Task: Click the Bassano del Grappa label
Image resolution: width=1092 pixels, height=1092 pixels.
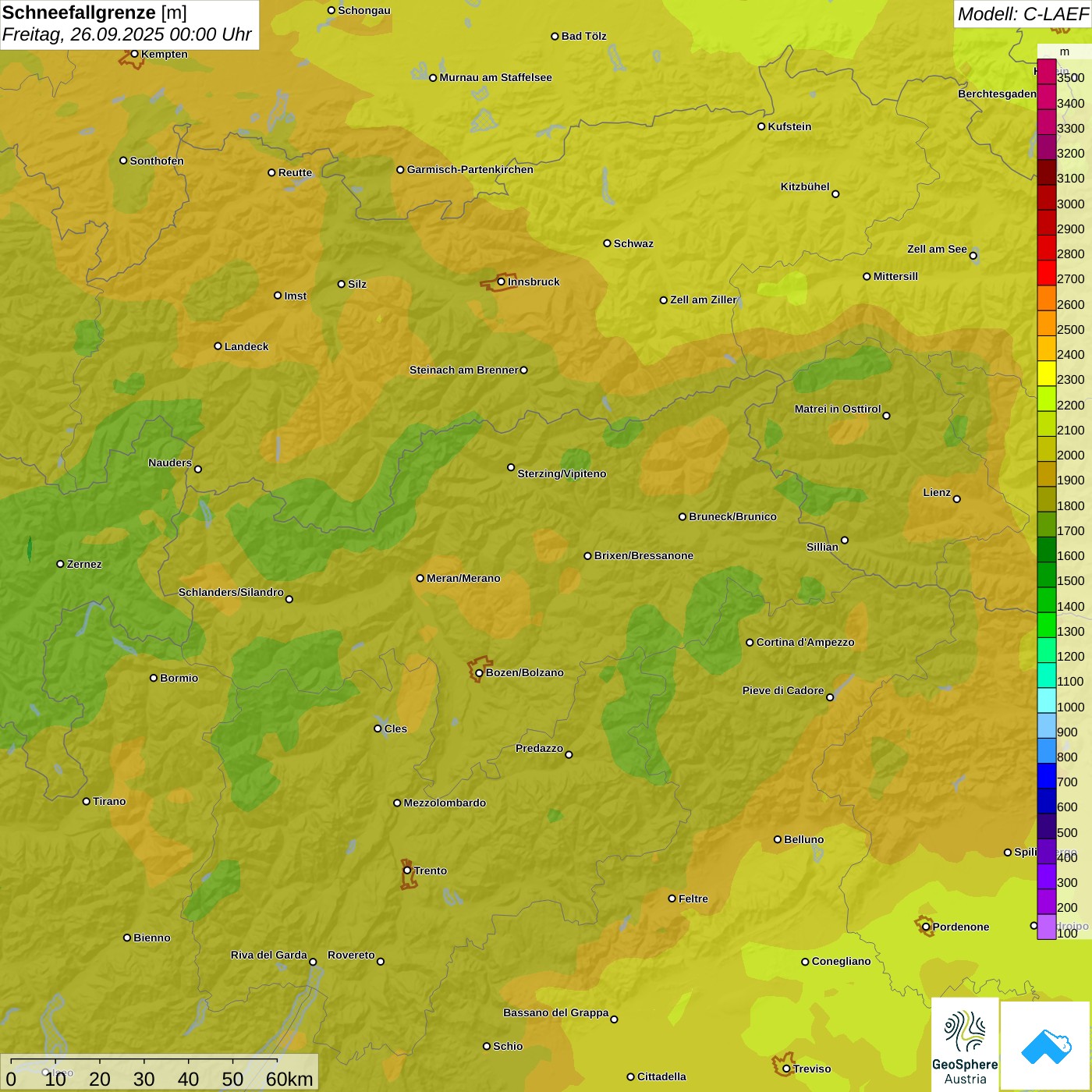Action: (556, 1012)
